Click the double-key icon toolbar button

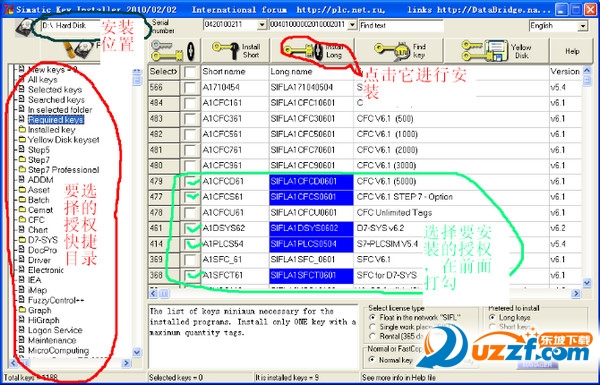tap(174, 51)
